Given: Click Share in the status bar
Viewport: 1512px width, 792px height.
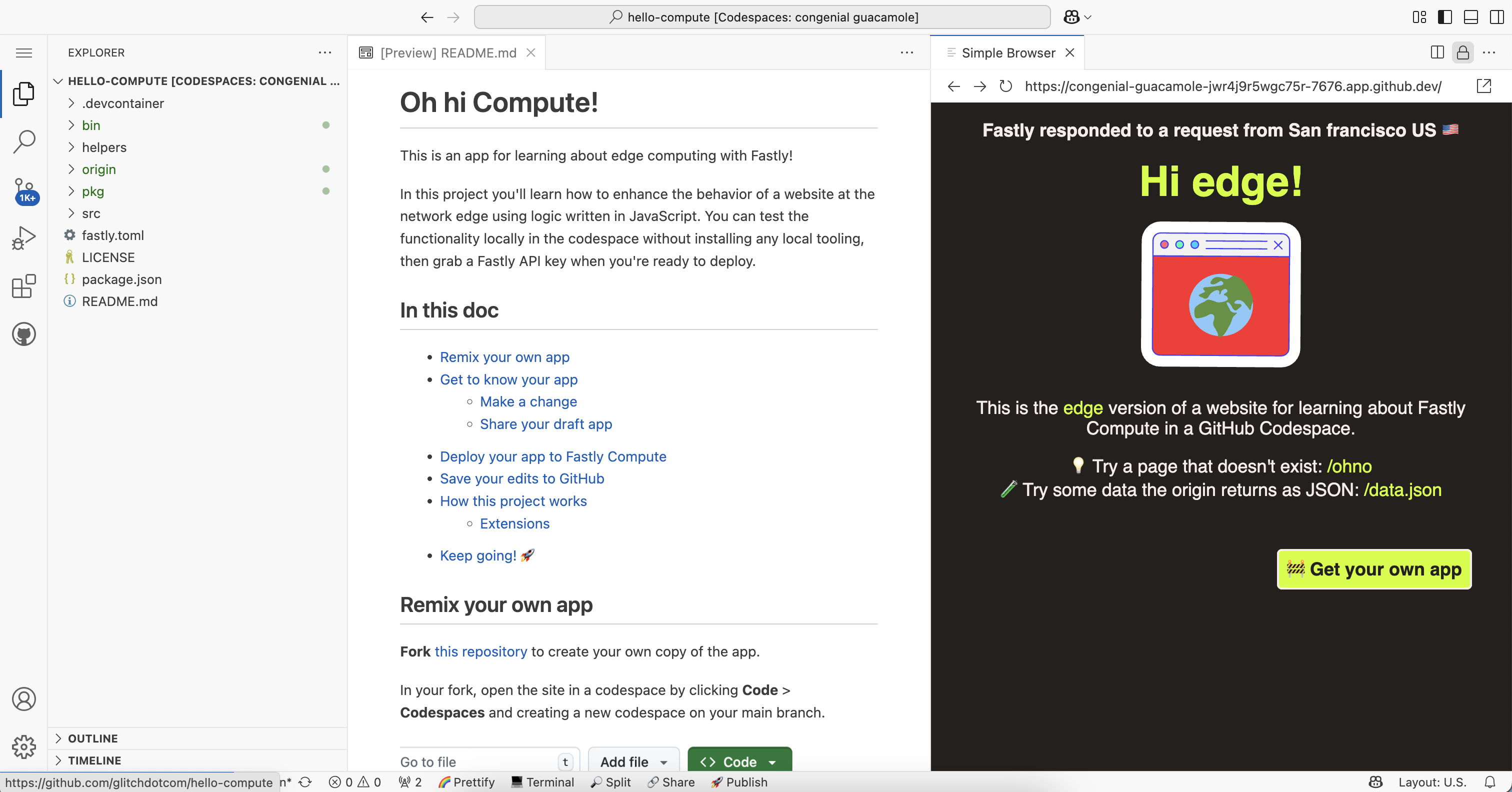Looking at the screenshot, I should [x=671, y=782].
